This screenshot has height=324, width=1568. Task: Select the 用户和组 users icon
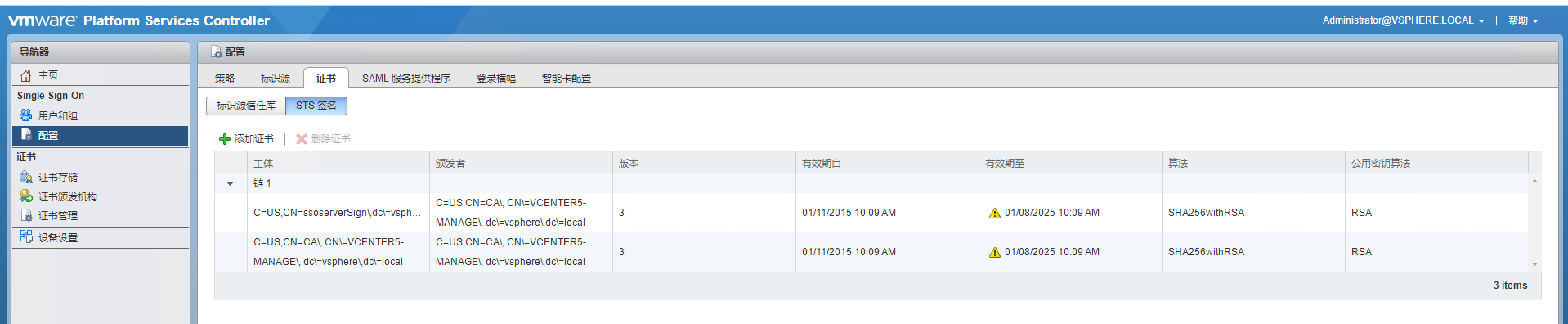(26, 115)
